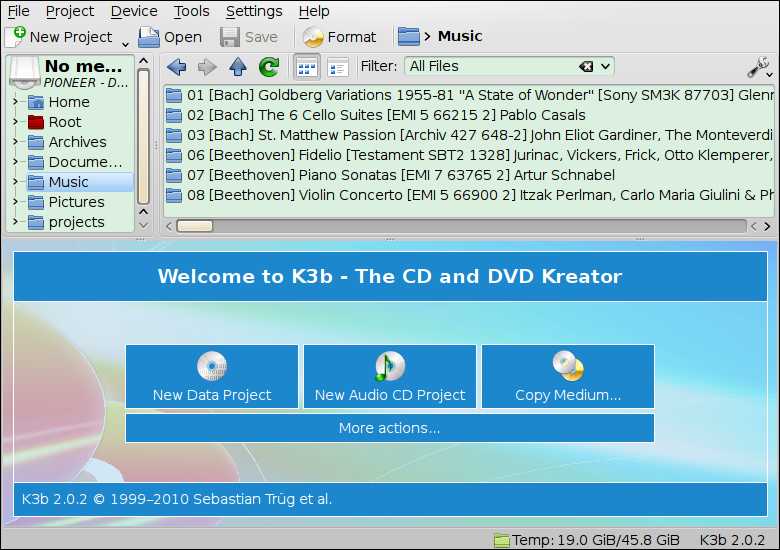The width and height of the screenshot is (780, 550).
Task: Open the File menu
Action: pos(18,11)
